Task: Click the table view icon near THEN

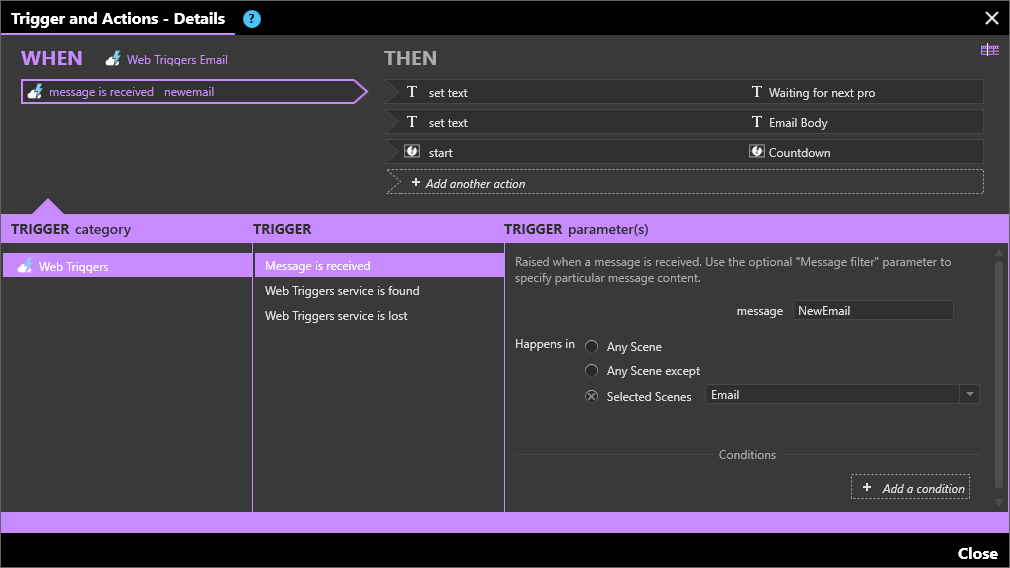Action: tap(989, 50)
